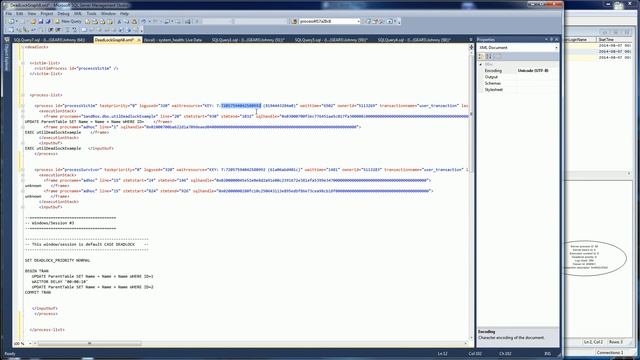The width and height of the screenshot is (640, 360).
Task: Click the 'SET DEADLOCK_PRIORITY NORMAL' line
Action: pyautogui.click(x=58, y=260)
